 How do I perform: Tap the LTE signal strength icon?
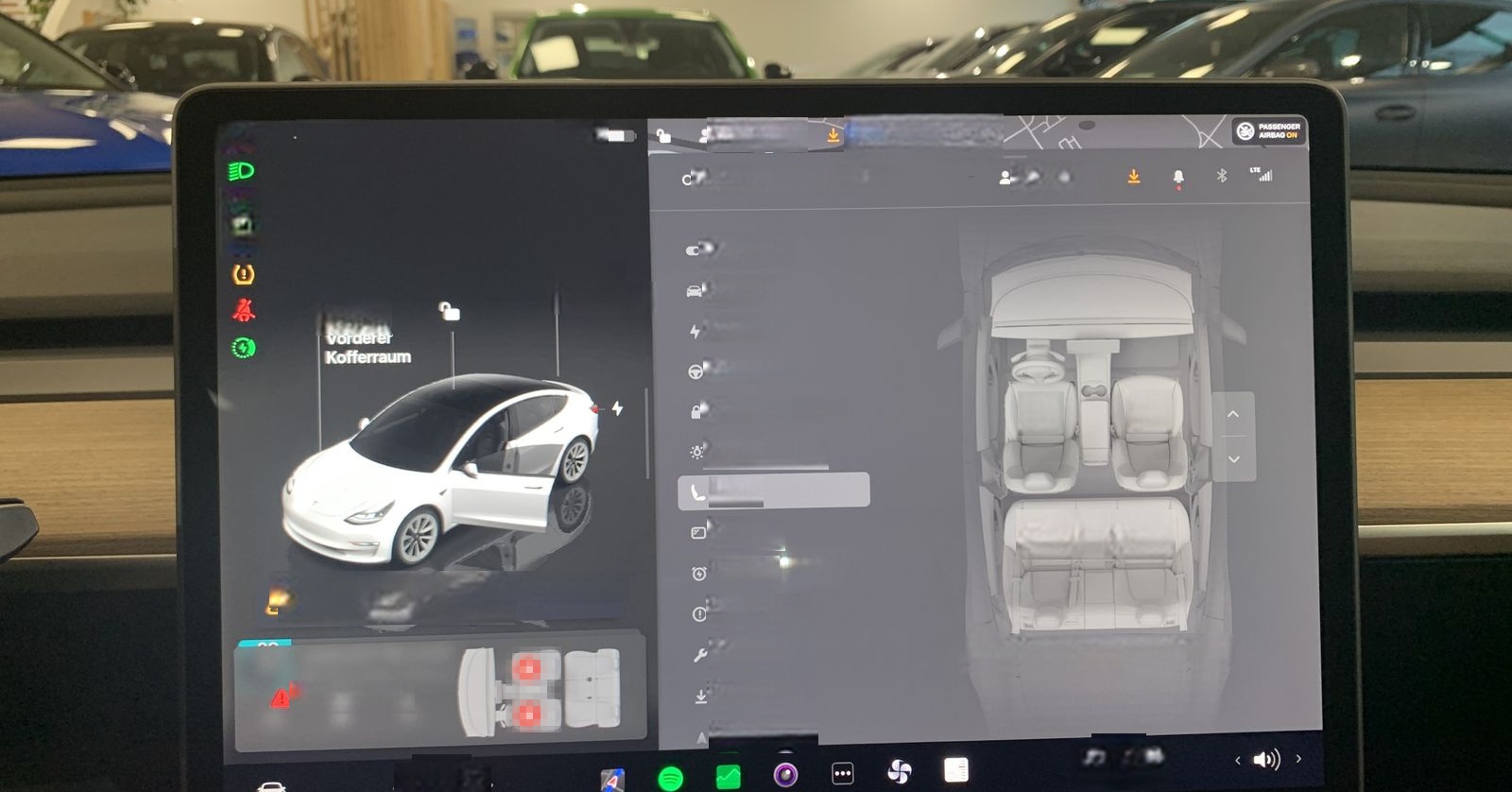1262,174
